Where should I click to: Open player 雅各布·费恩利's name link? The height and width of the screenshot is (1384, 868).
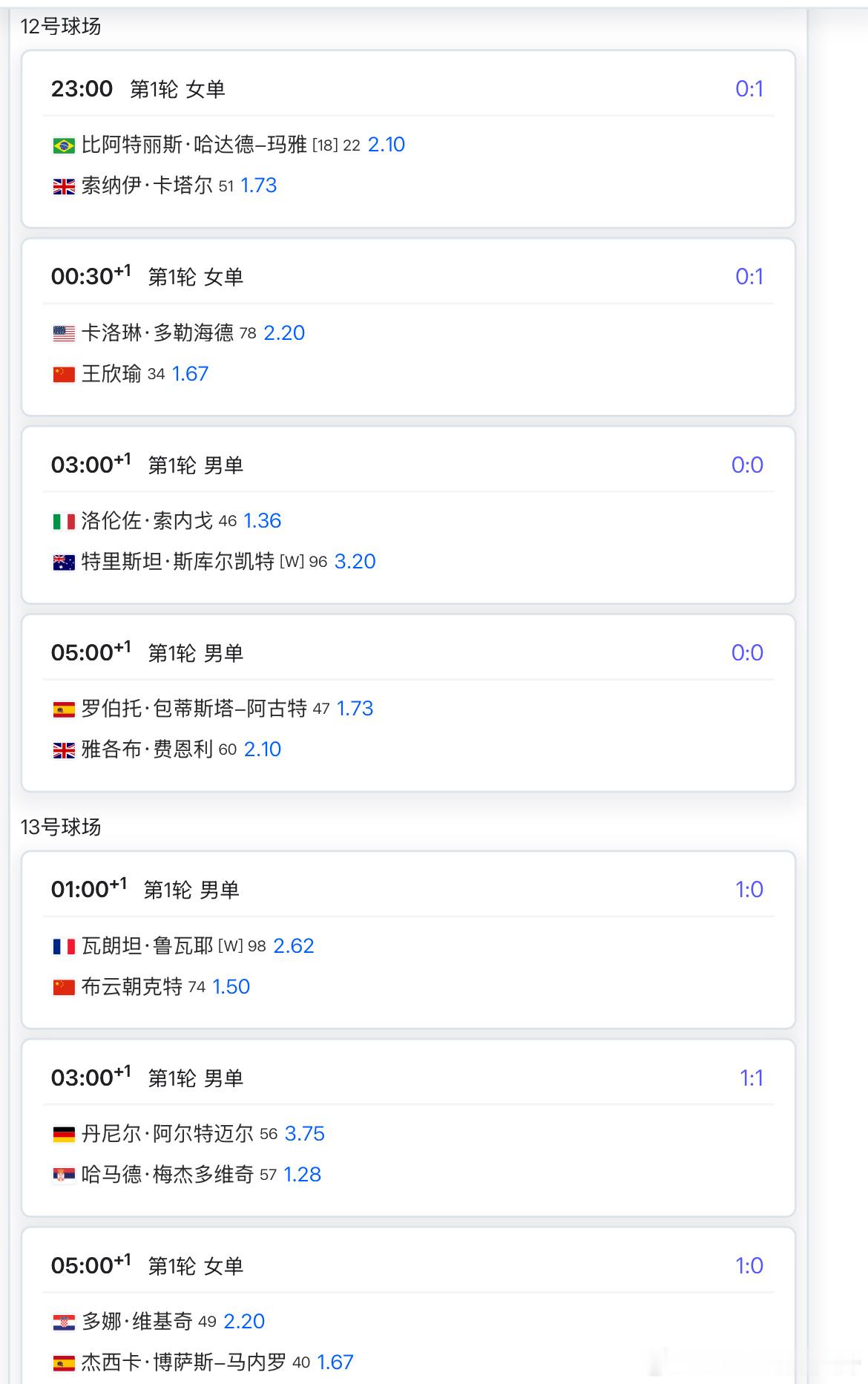tap(147, 750)
